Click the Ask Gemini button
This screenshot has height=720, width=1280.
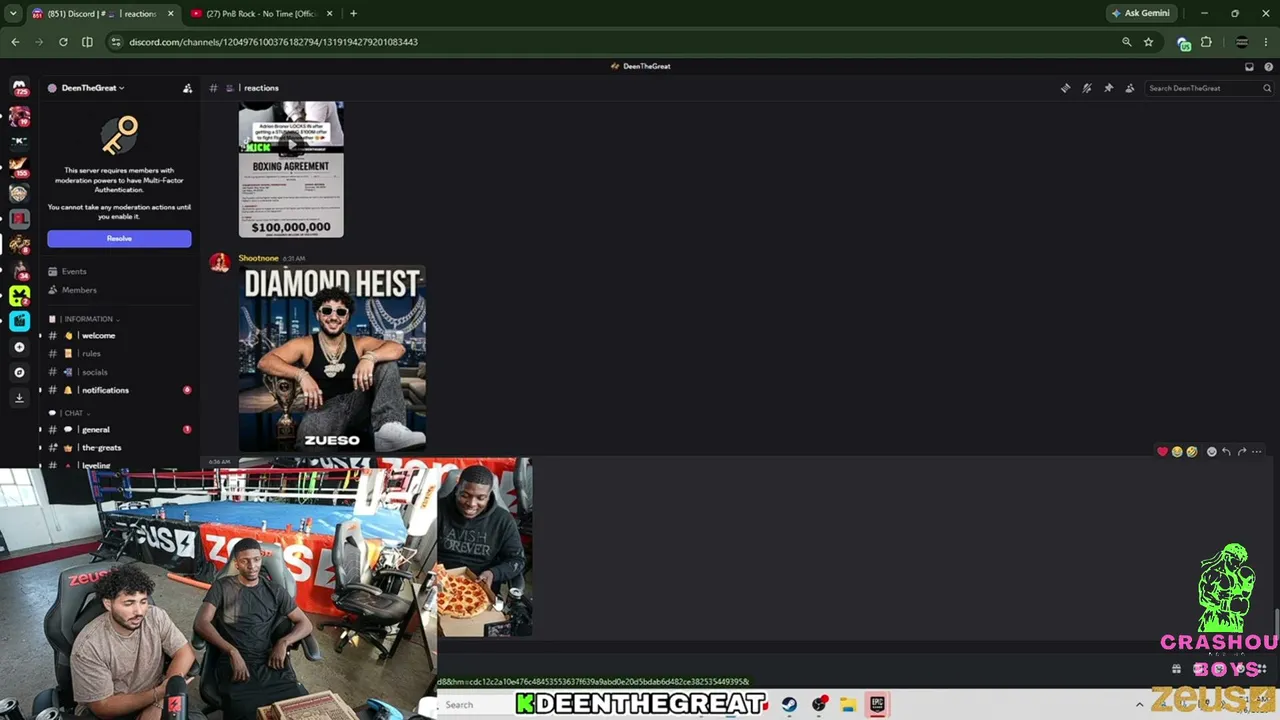(1141, 13)
